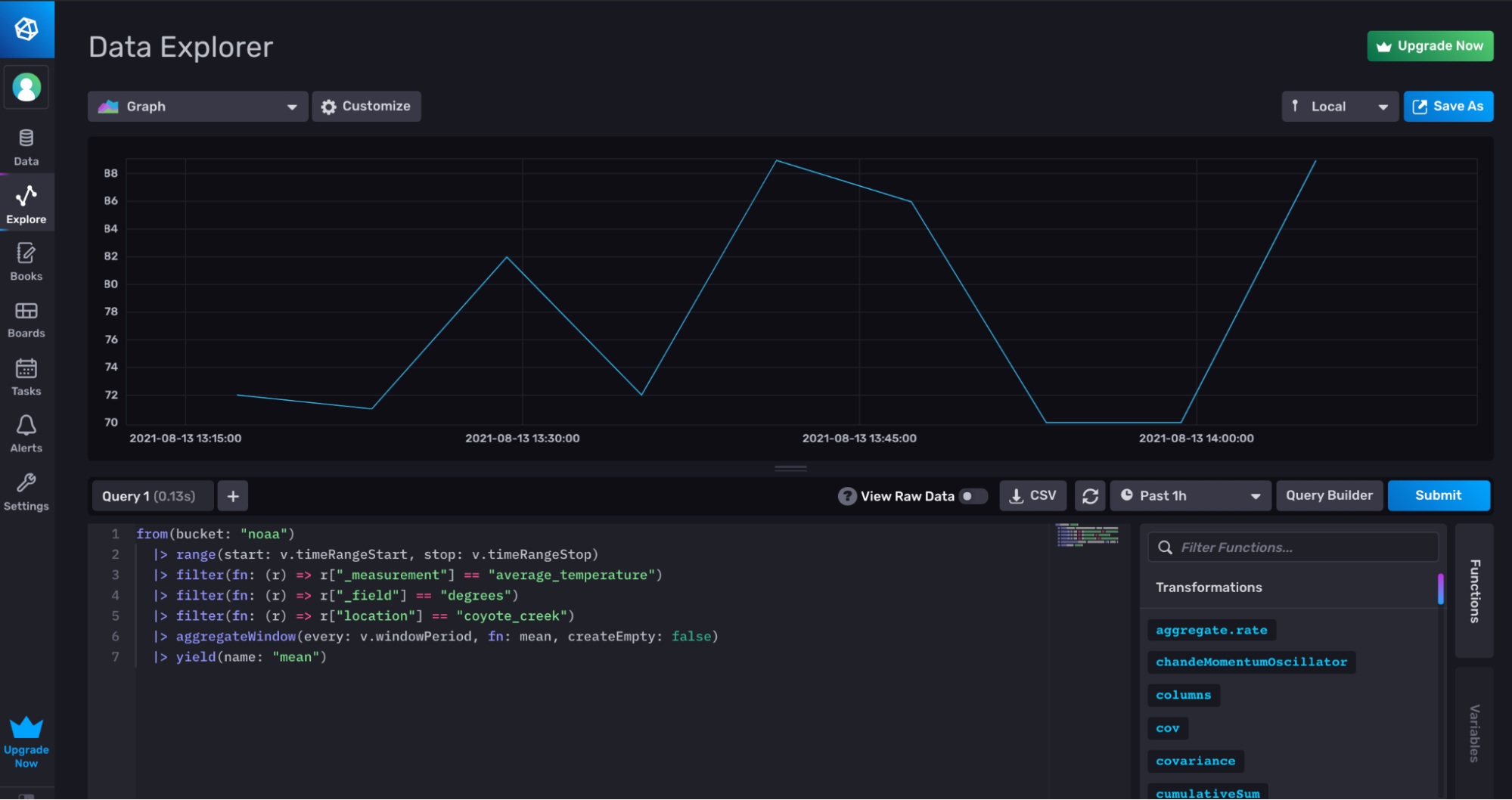Open the Graph visualization type dropdown
1512x800 pixels.
click(x=197, y=107)
